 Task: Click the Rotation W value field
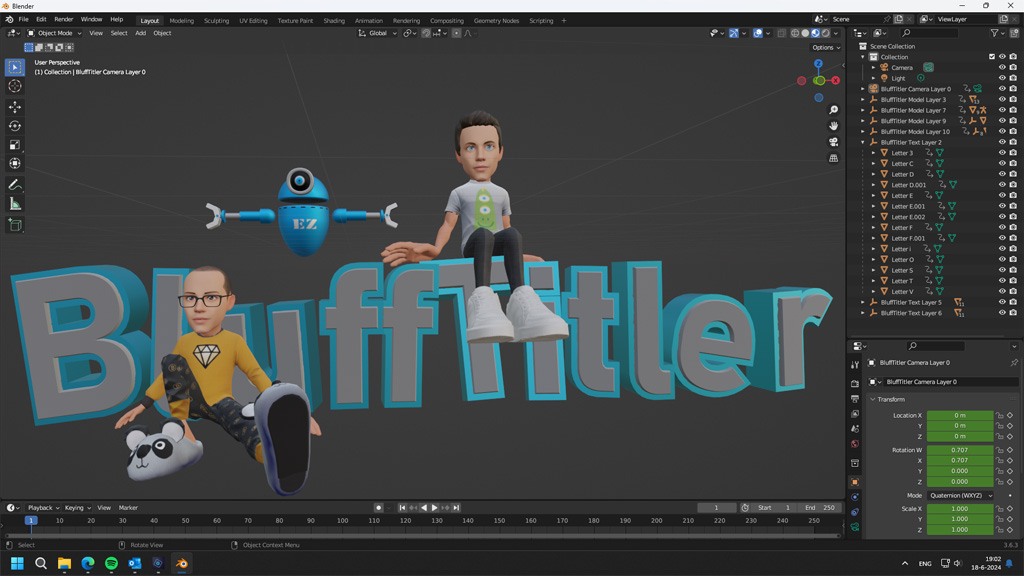960,450
